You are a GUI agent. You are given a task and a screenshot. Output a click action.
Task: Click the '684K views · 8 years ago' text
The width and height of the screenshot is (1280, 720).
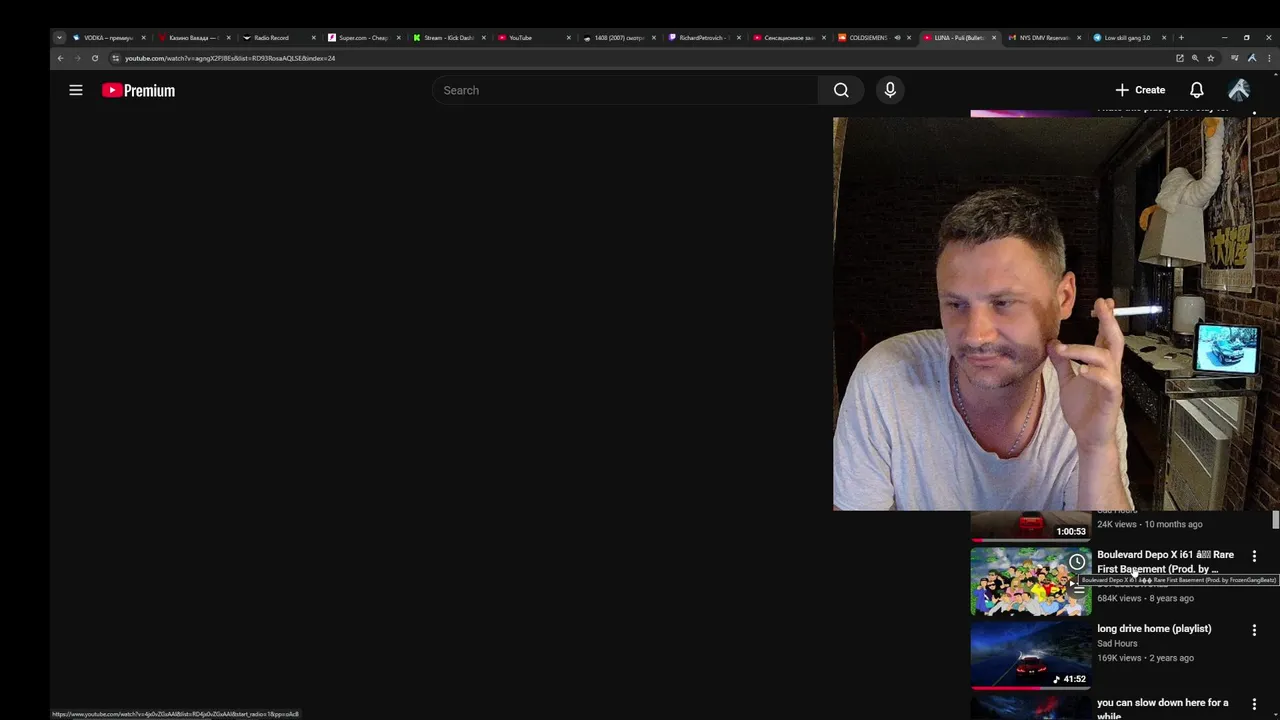coord(1145,598)
